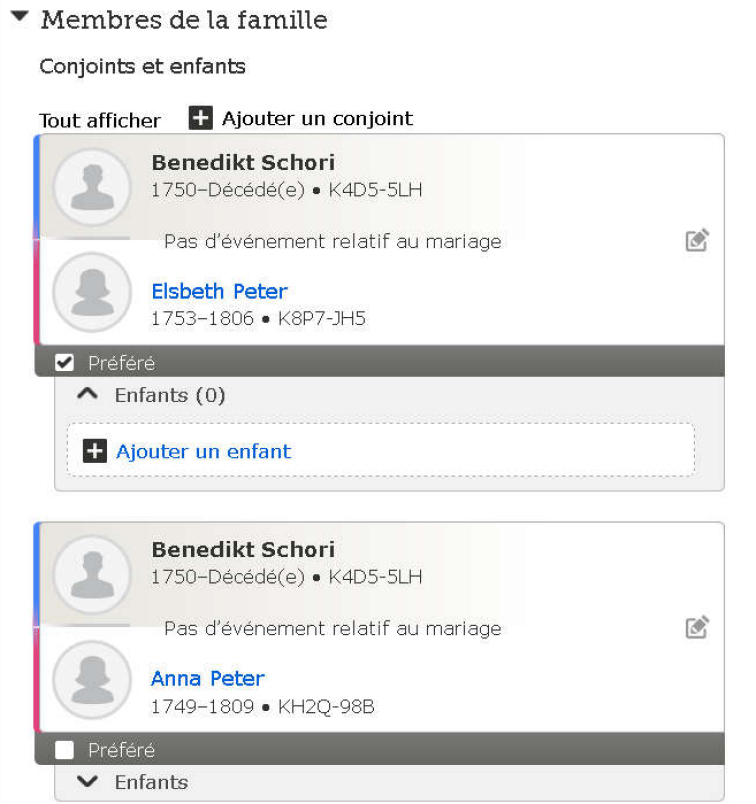
Task: Click the Tout afficher link
Action: point(99,120)
